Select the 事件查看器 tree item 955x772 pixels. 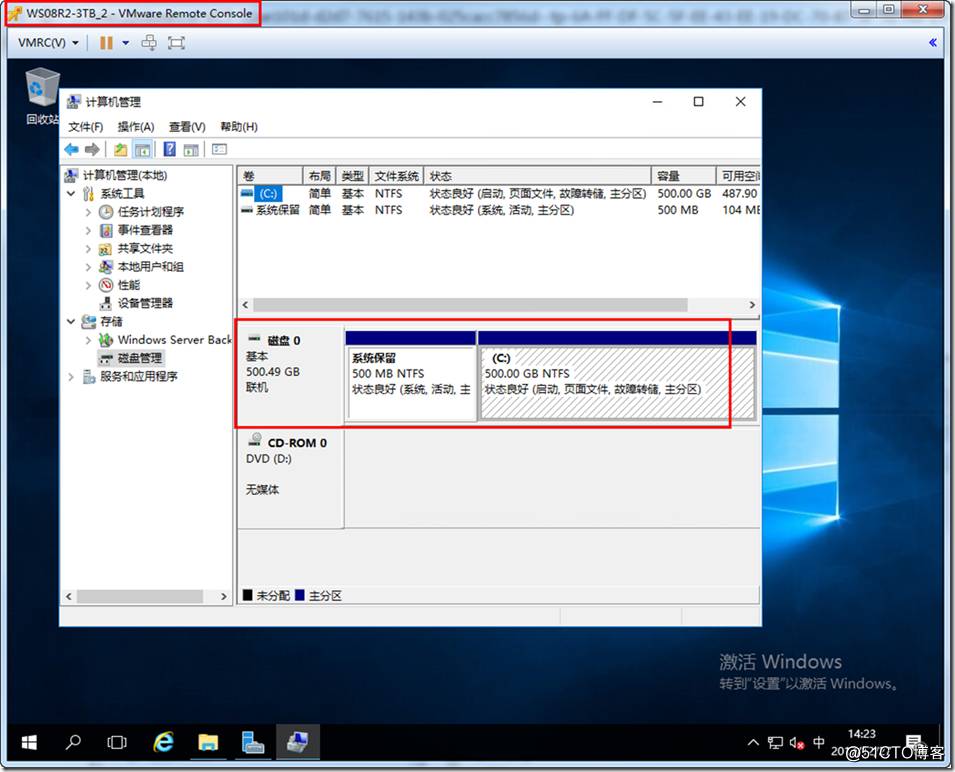(x=145, y=230)
